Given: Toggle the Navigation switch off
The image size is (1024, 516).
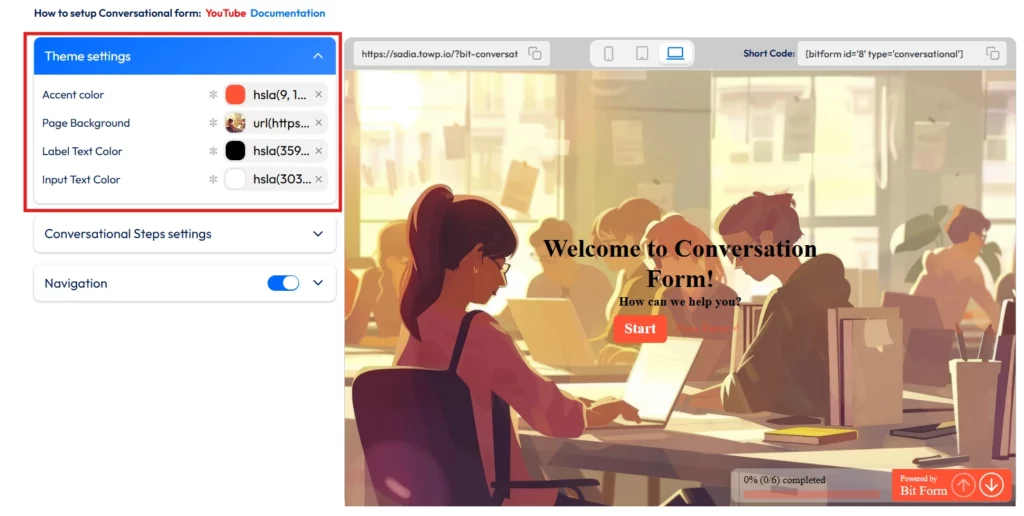Looking at the screenshot, I should 283,283.
